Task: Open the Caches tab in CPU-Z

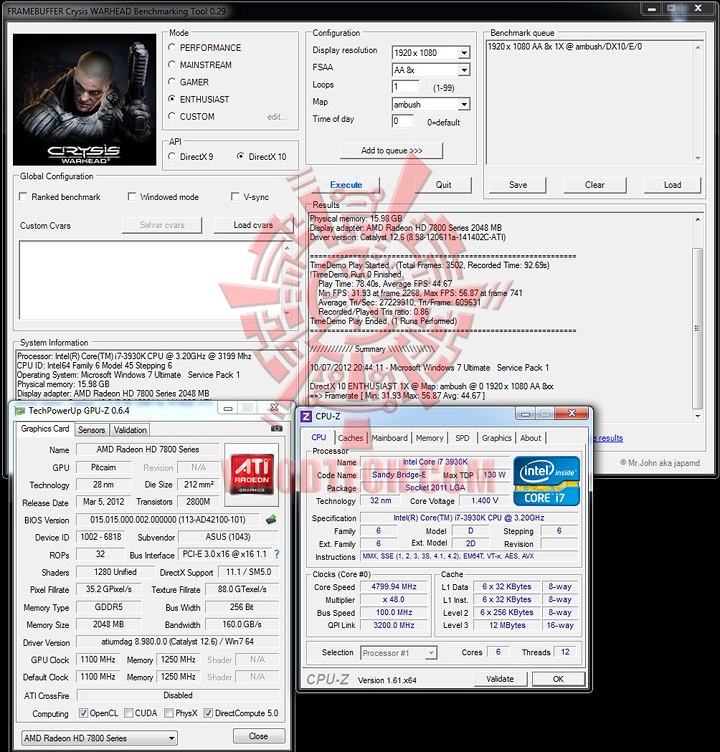Action: (x=350, y=438)
